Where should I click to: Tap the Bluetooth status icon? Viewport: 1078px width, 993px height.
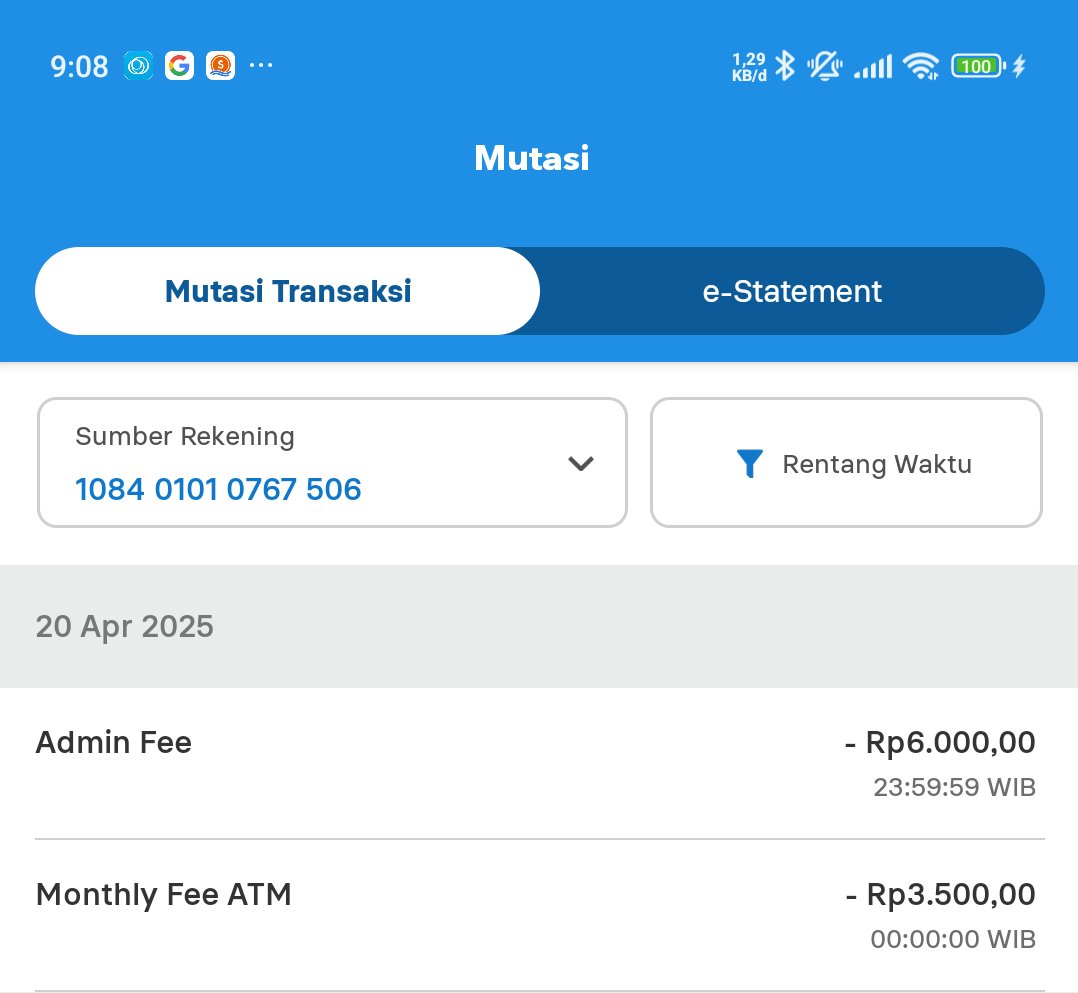(x=784, y=66)
